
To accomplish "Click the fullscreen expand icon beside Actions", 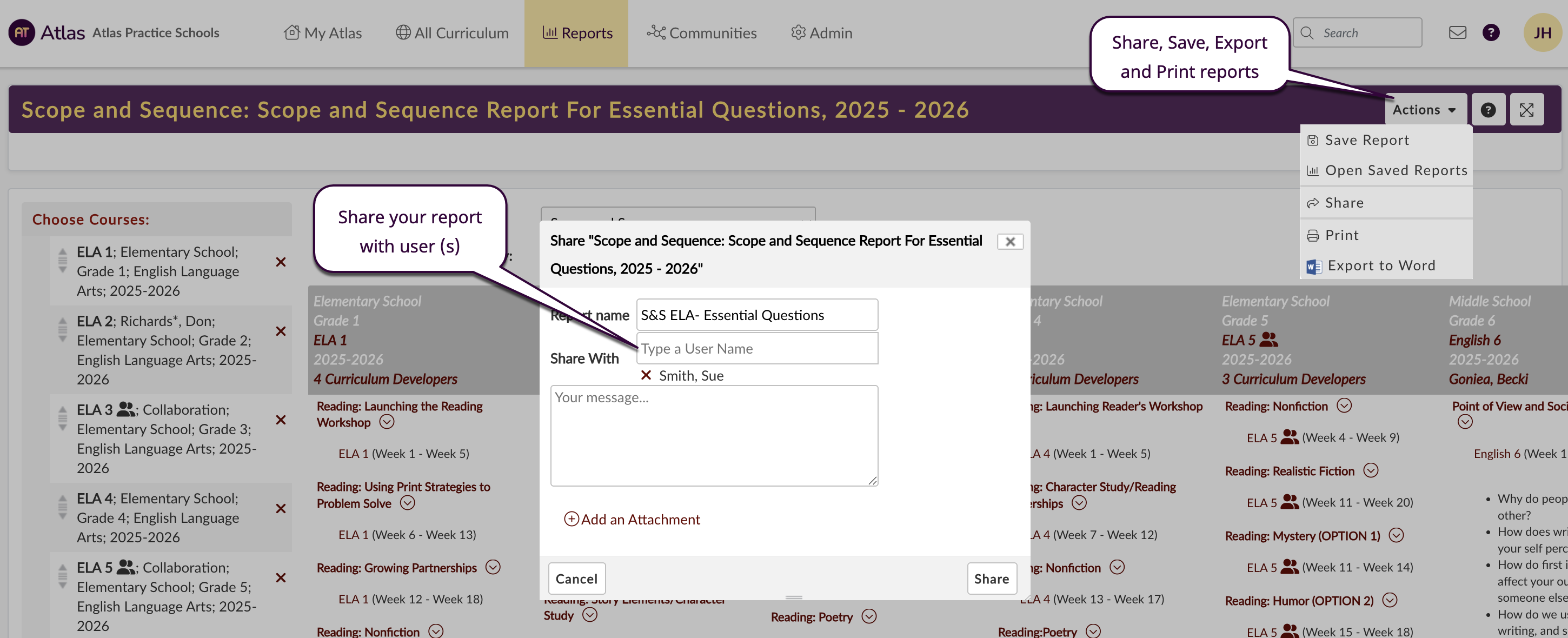I will click(1526, 110).
